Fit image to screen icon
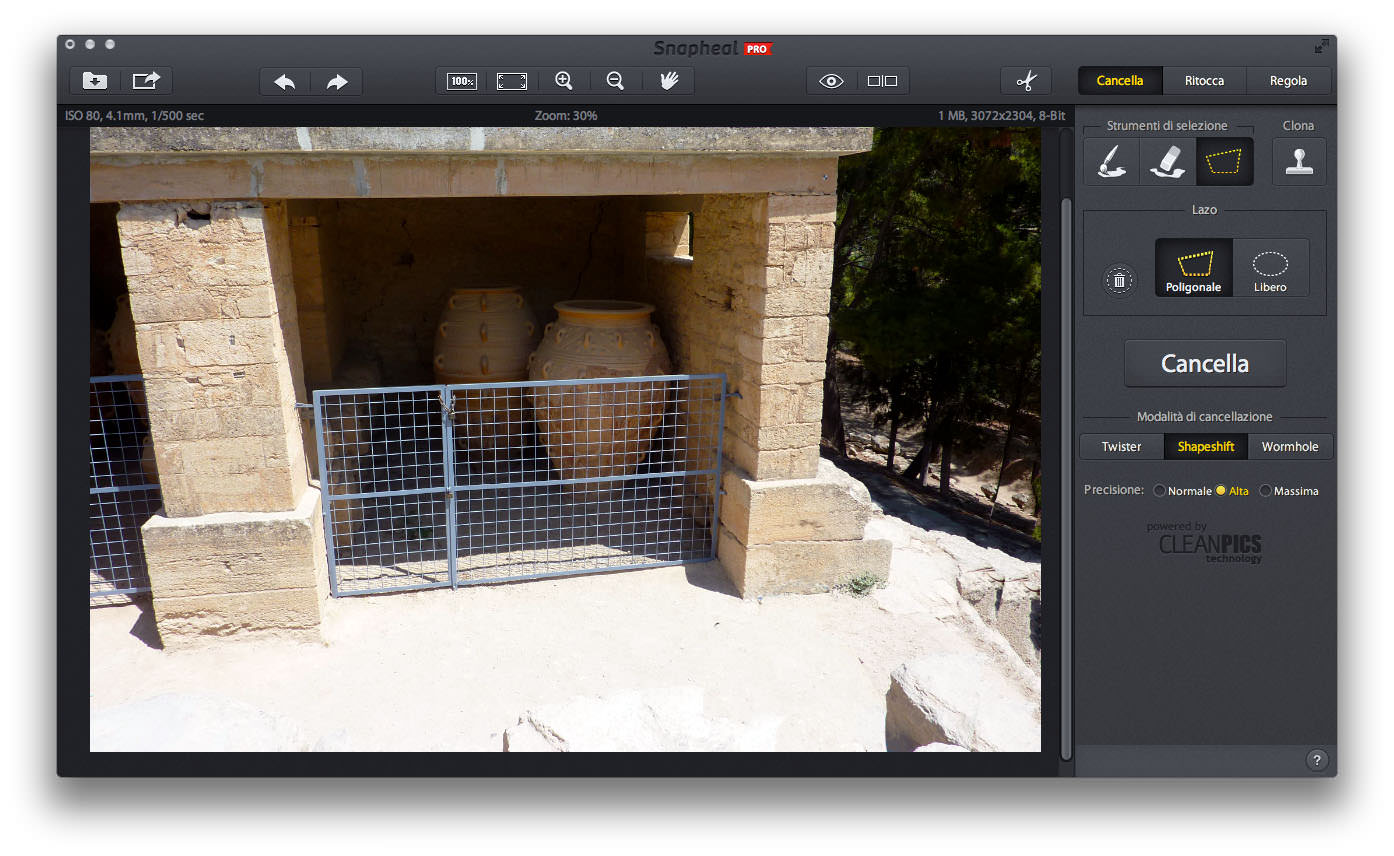 [x=512, y=81]
